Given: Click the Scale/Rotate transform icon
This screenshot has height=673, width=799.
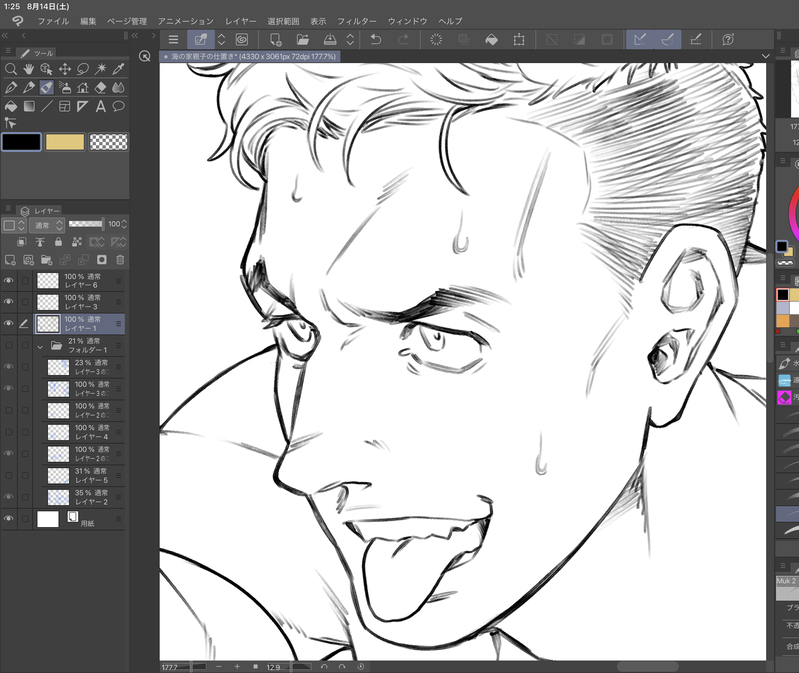Looking at the screenshot, I should pos(519,40).
